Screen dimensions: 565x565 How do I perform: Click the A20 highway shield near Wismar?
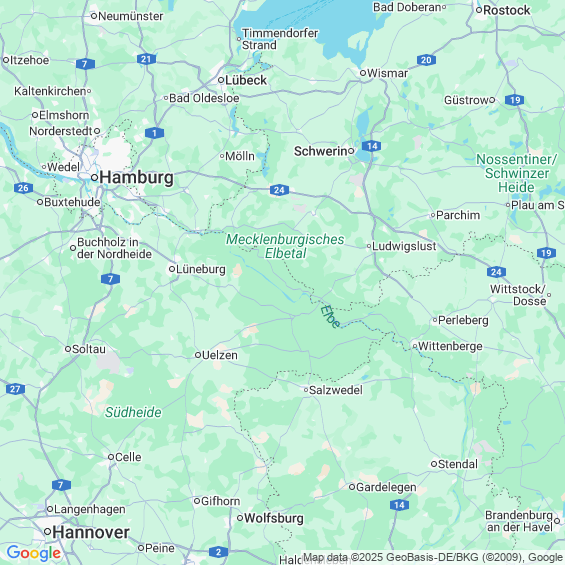[426, 60]
